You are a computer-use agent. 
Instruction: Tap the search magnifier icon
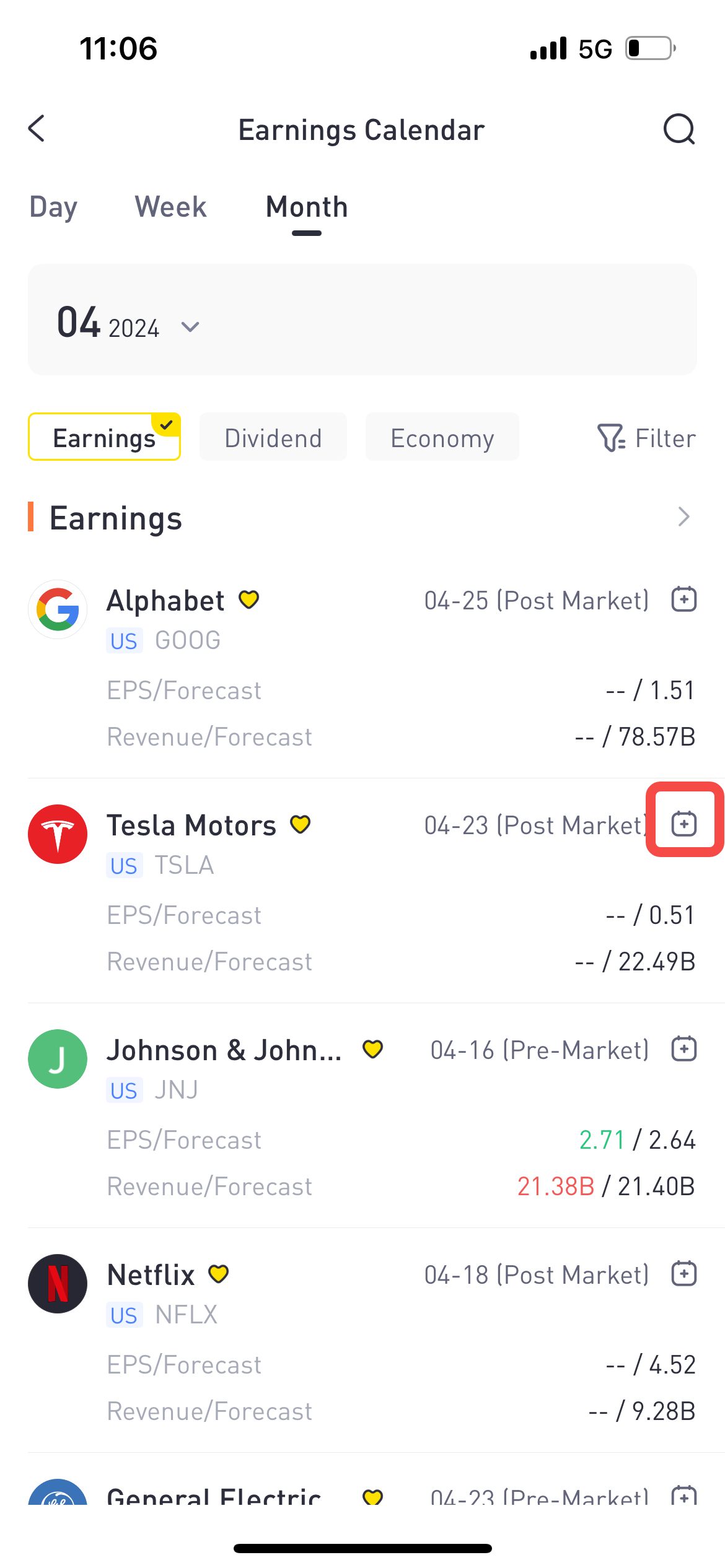click(679, 129)
